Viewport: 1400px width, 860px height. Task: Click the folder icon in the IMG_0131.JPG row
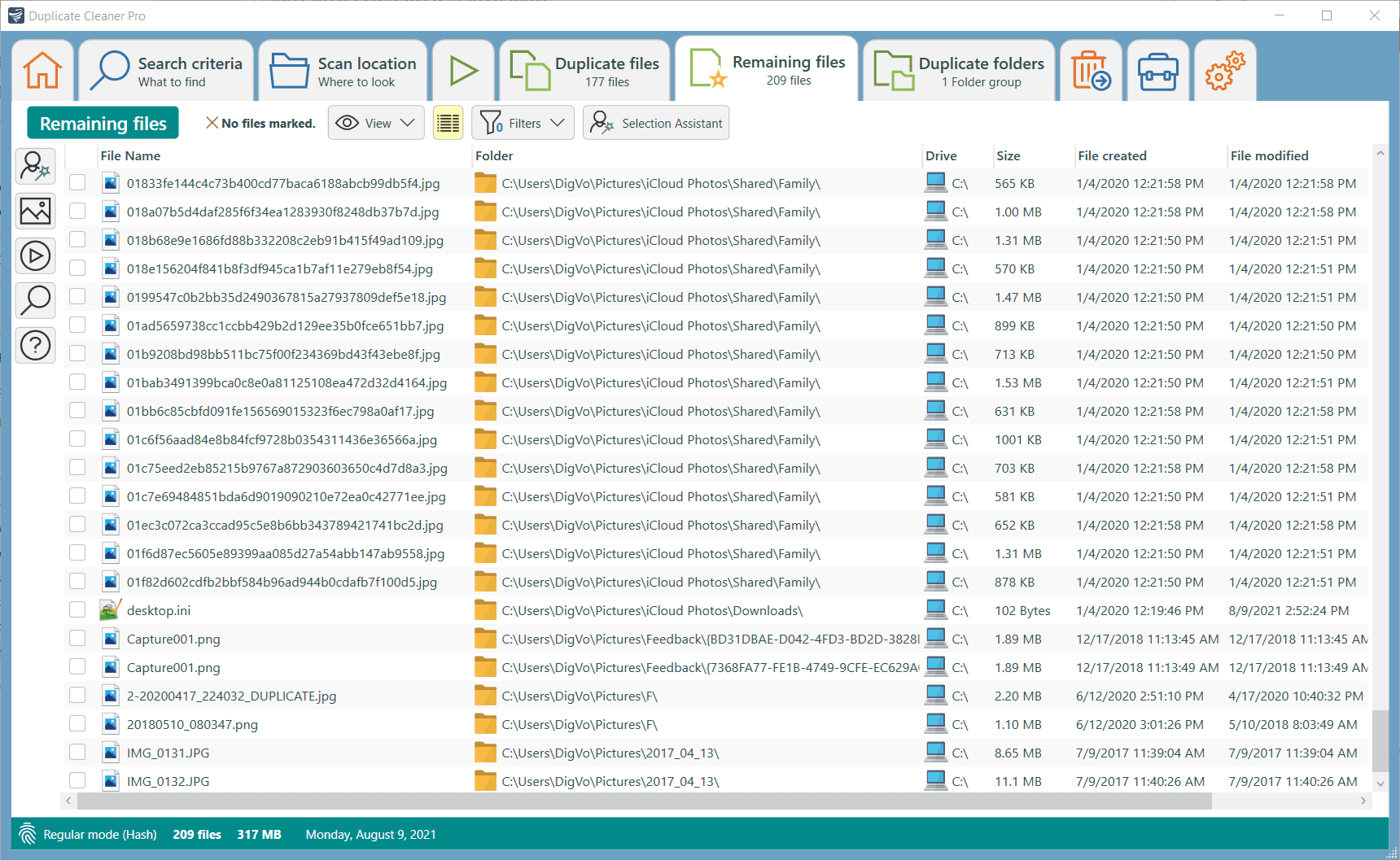click(x=485, y=753)
